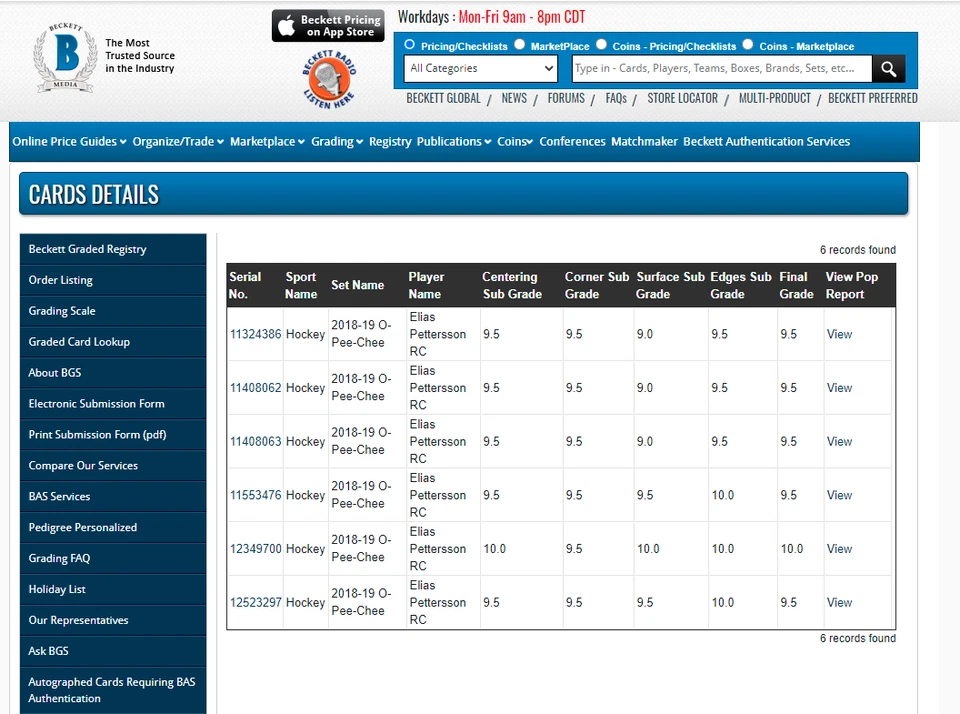View pop report for serial 12523297
Screen dimensions: 960x714
point(839,603)
